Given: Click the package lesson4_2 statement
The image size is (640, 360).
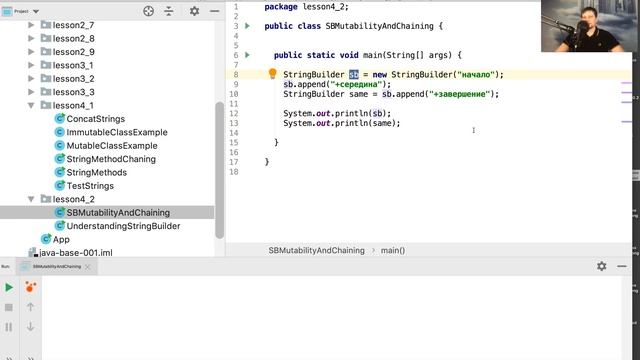Looking at the screenshot, I should (x=307, y=7).
